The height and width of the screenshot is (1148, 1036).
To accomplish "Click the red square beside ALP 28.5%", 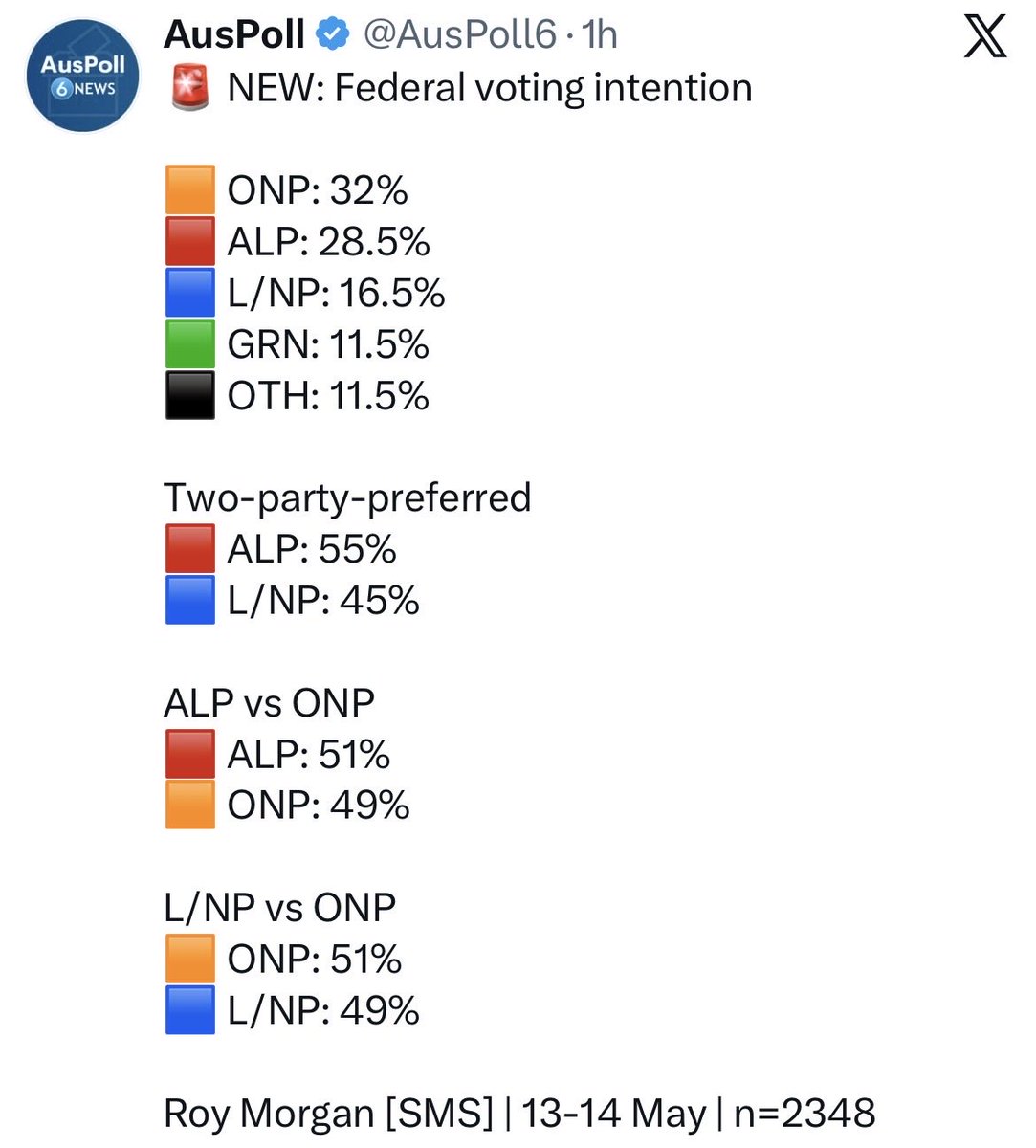I will (x=189, y=242).
